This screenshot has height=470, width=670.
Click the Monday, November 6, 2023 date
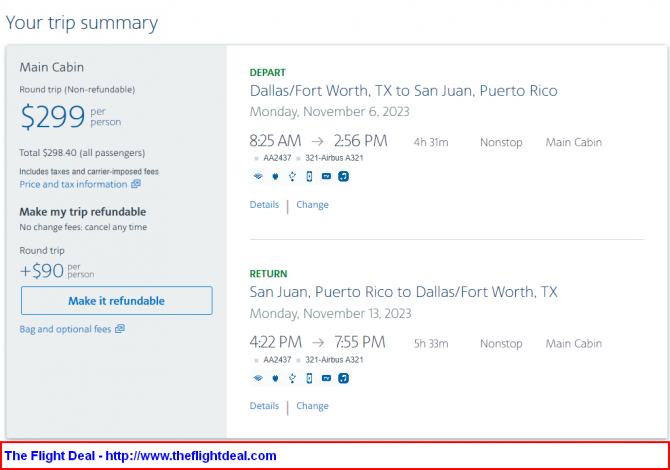point(329,112)
